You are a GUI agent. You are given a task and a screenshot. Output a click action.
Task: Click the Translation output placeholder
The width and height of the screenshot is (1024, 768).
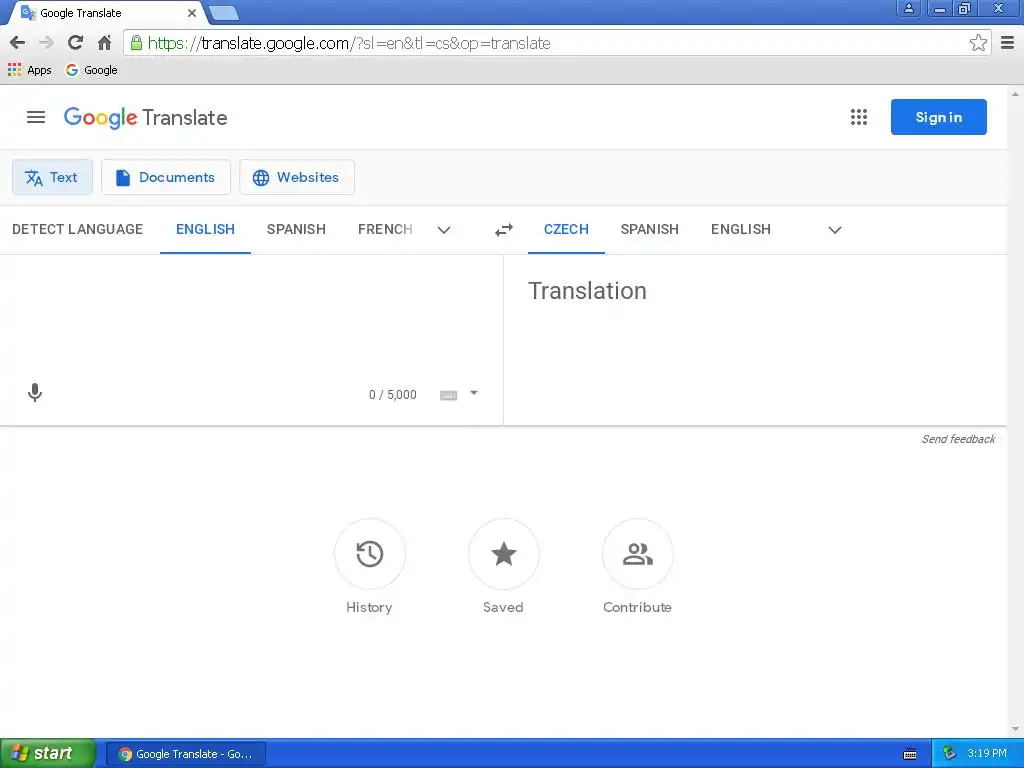pos(587,291)
